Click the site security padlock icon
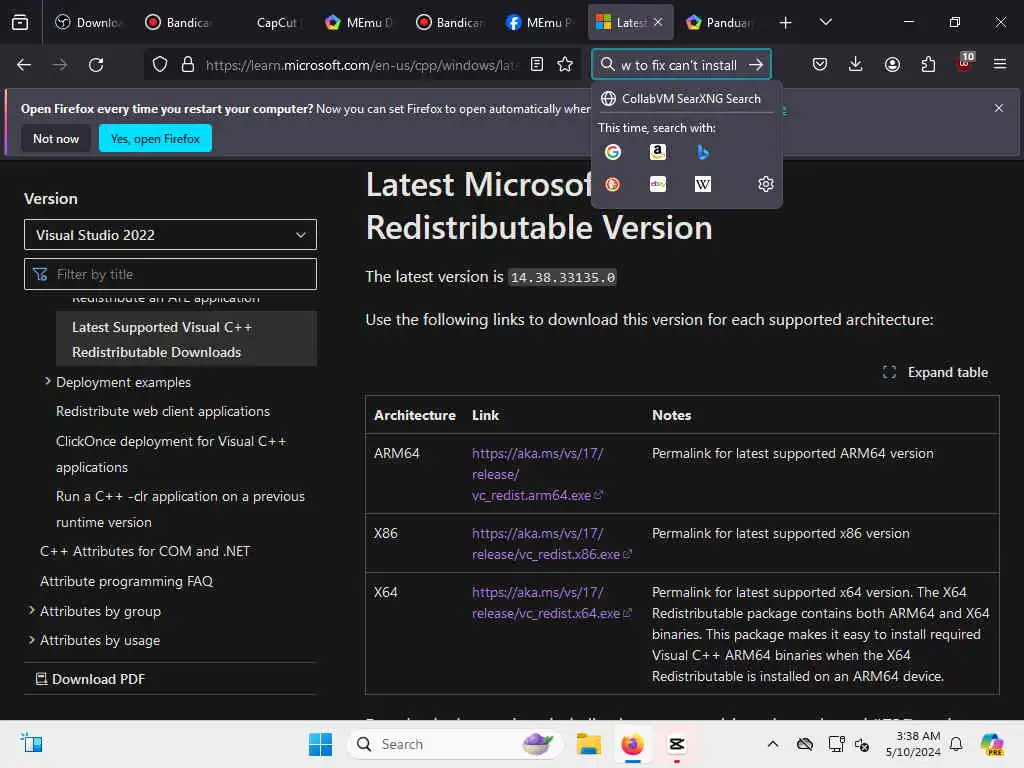Screen dimensions: 1024x768 click(188, 65)
